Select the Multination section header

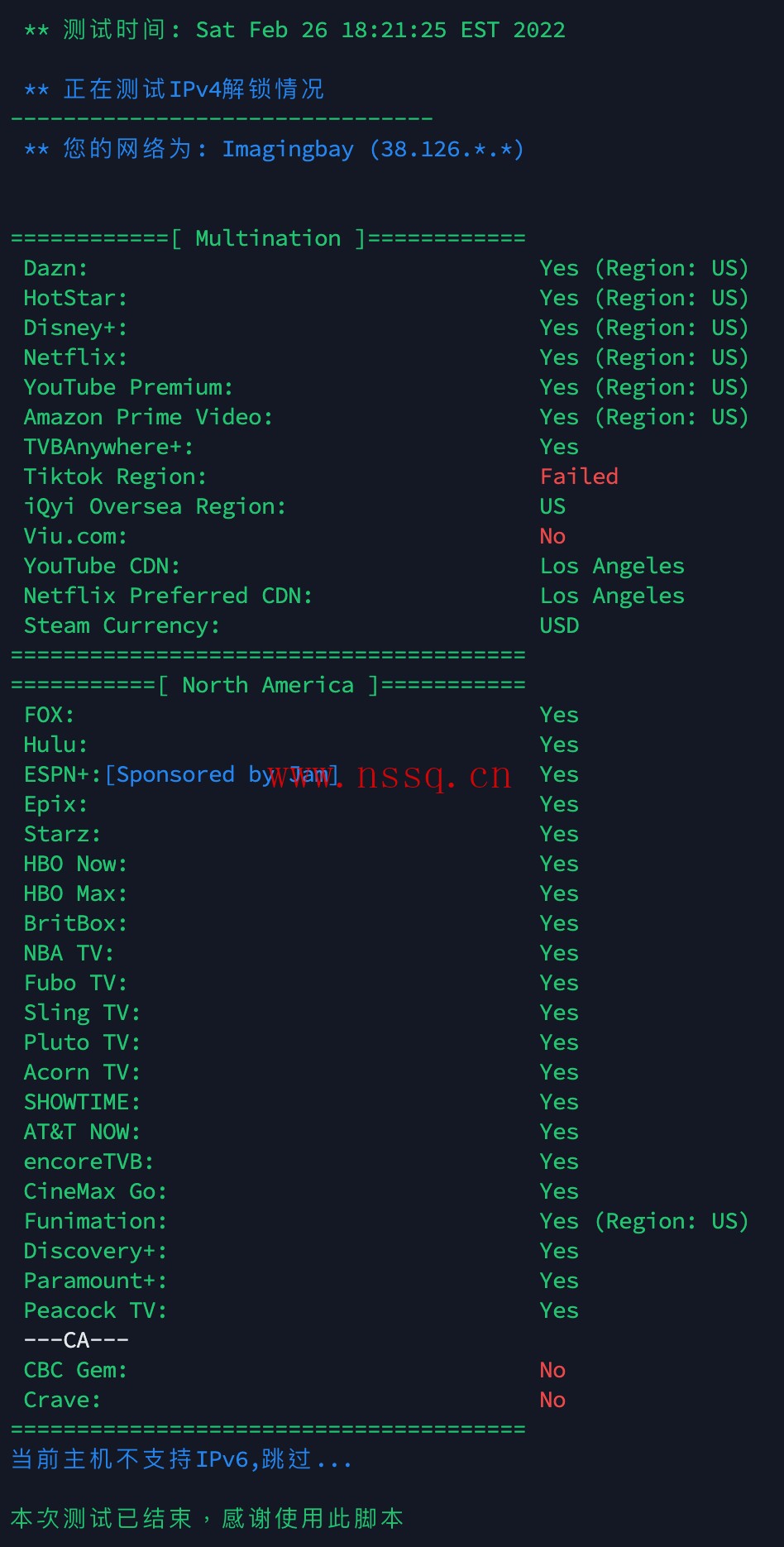pos(268,238)
